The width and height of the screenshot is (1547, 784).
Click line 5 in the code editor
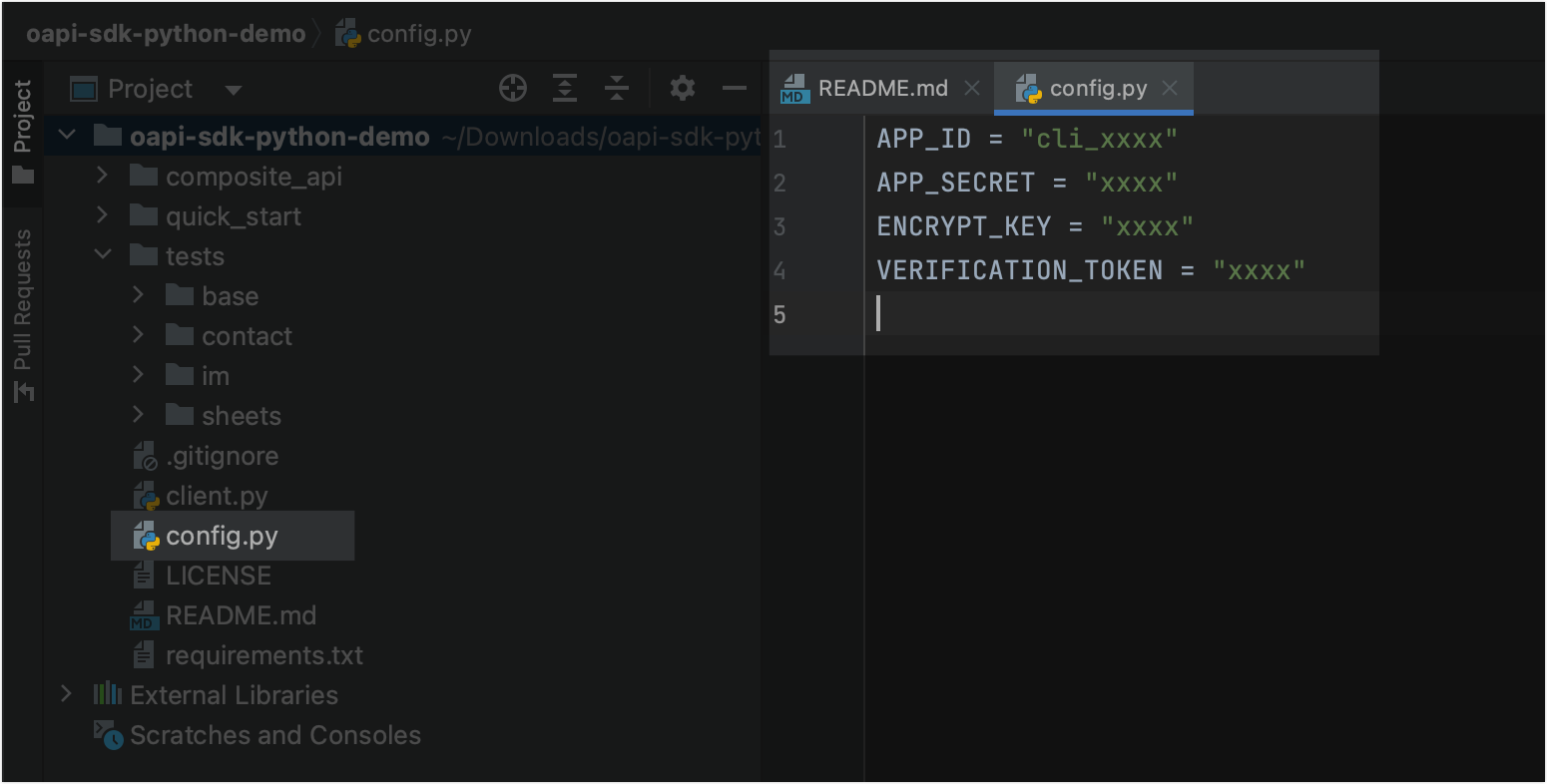click(1098, 314)
